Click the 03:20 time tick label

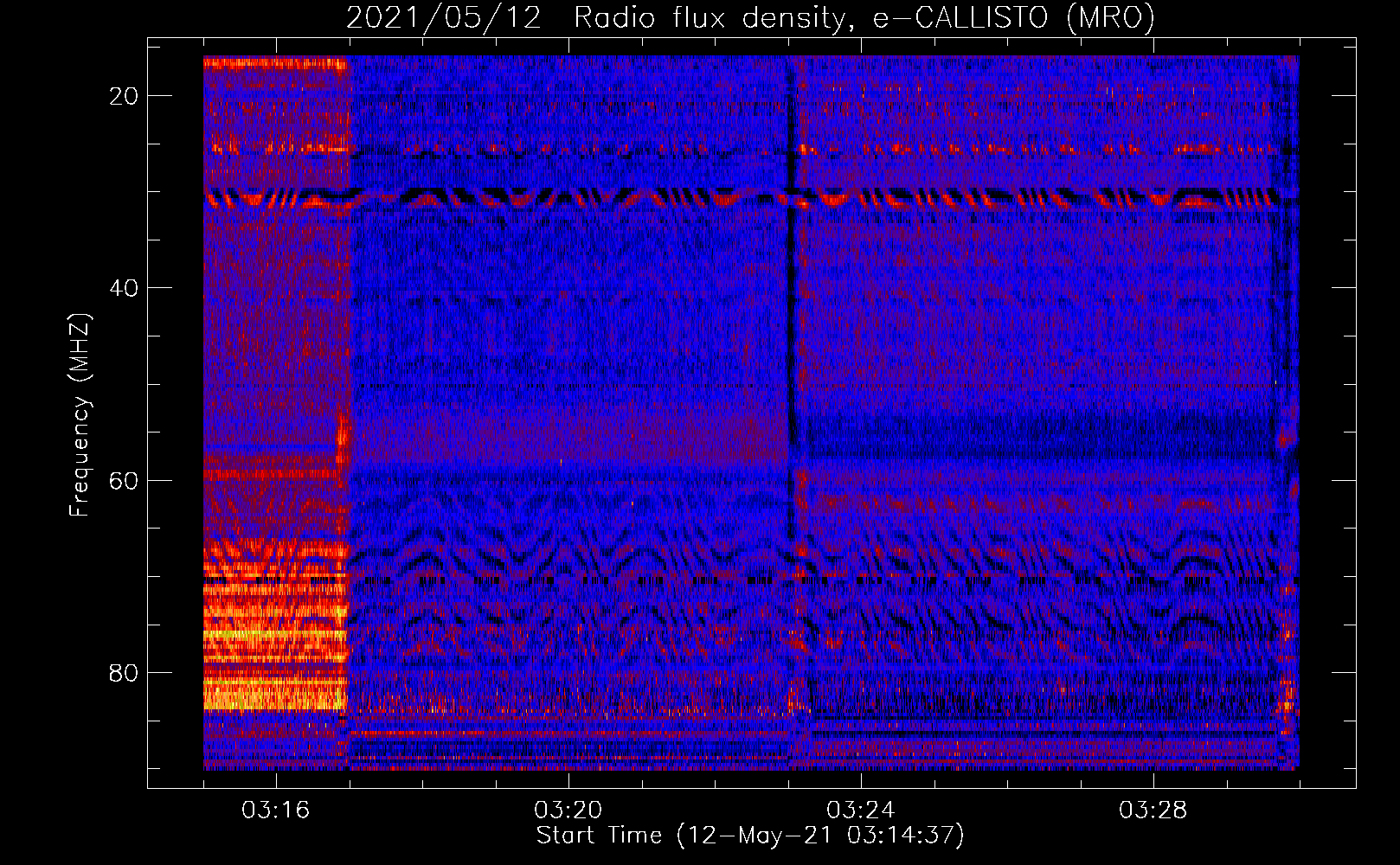pos(568,810)
